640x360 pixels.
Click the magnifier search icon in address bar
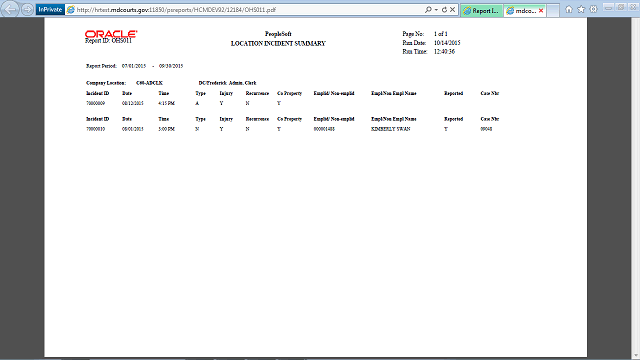(x=428, y=9)
